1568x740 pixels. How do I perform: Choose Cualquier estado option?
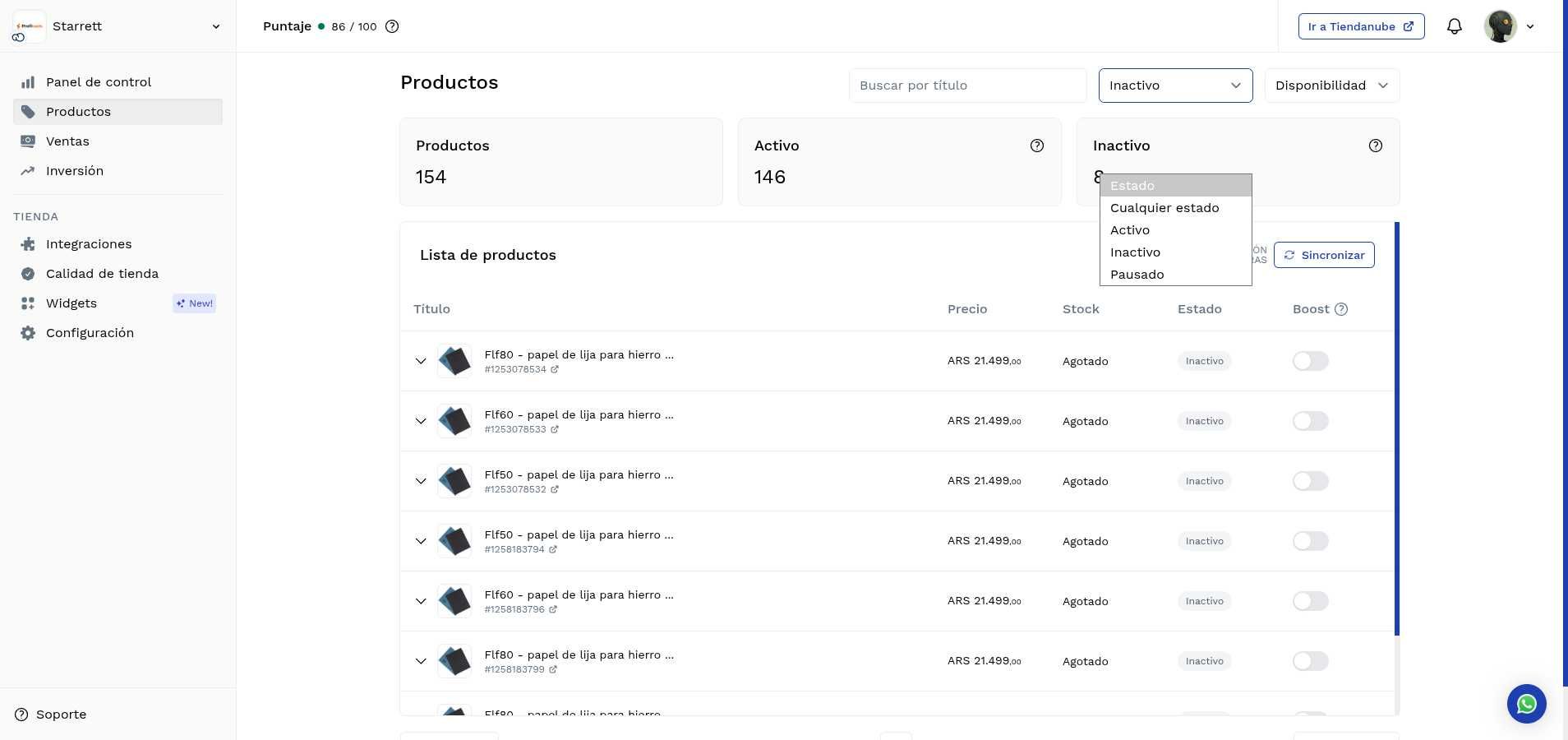pos(1164,208)
